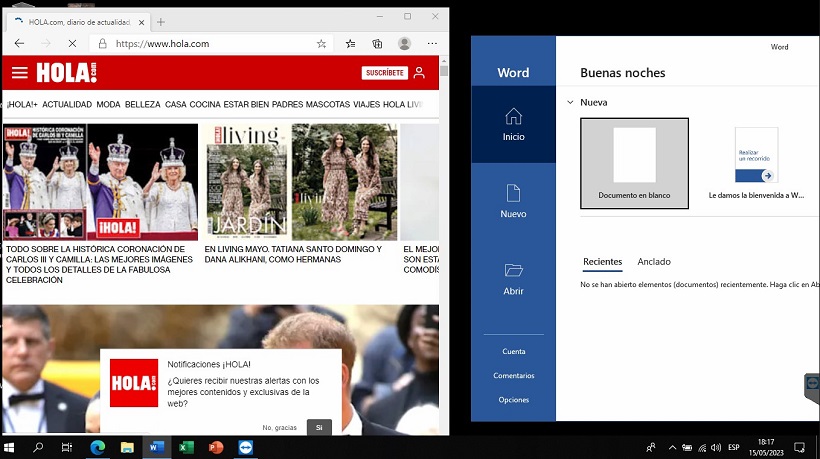Switch to the Anclado tab

(654, 262)
